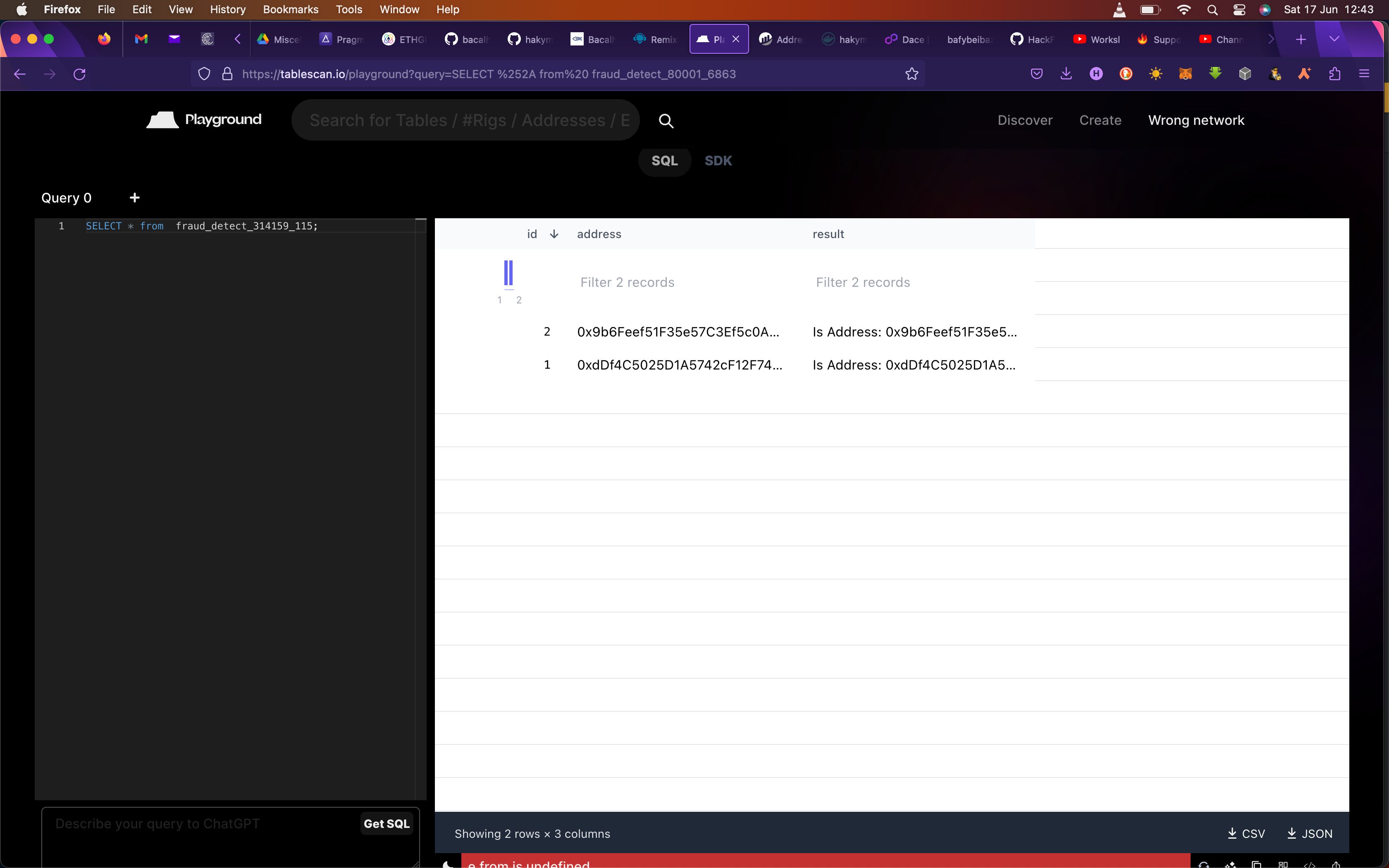The width and height of the screenshot is (1389, 868).
Task: Open the sun icon extension
Action: 1155,74
